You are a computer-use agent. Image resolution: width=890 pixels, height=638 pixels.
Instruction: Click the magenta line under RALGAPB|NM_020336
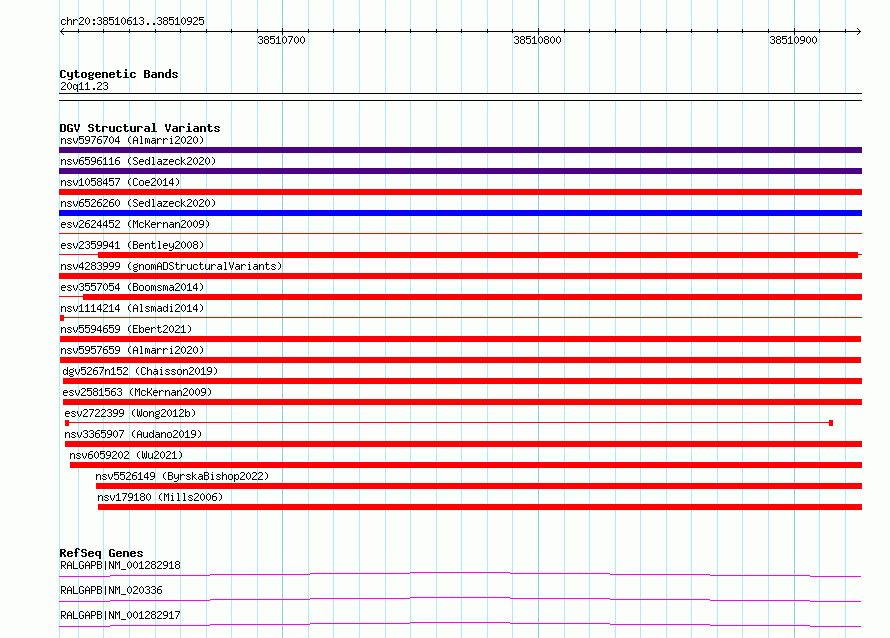coord(460,599)
